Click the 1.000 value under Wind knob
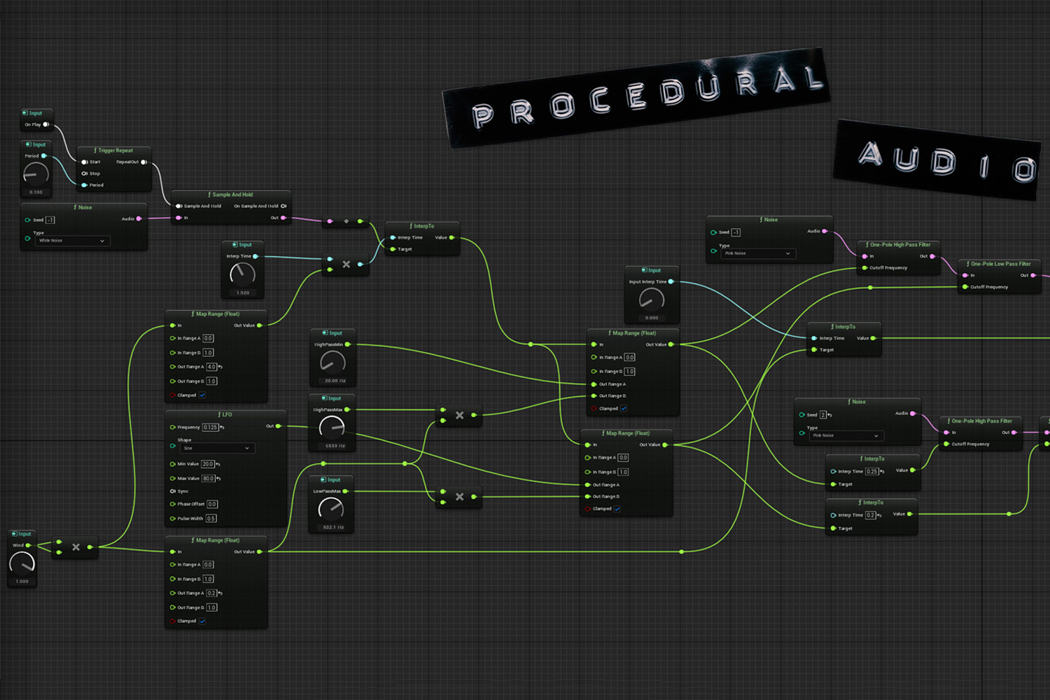The image size is (1050, 700). click(21, 581)
